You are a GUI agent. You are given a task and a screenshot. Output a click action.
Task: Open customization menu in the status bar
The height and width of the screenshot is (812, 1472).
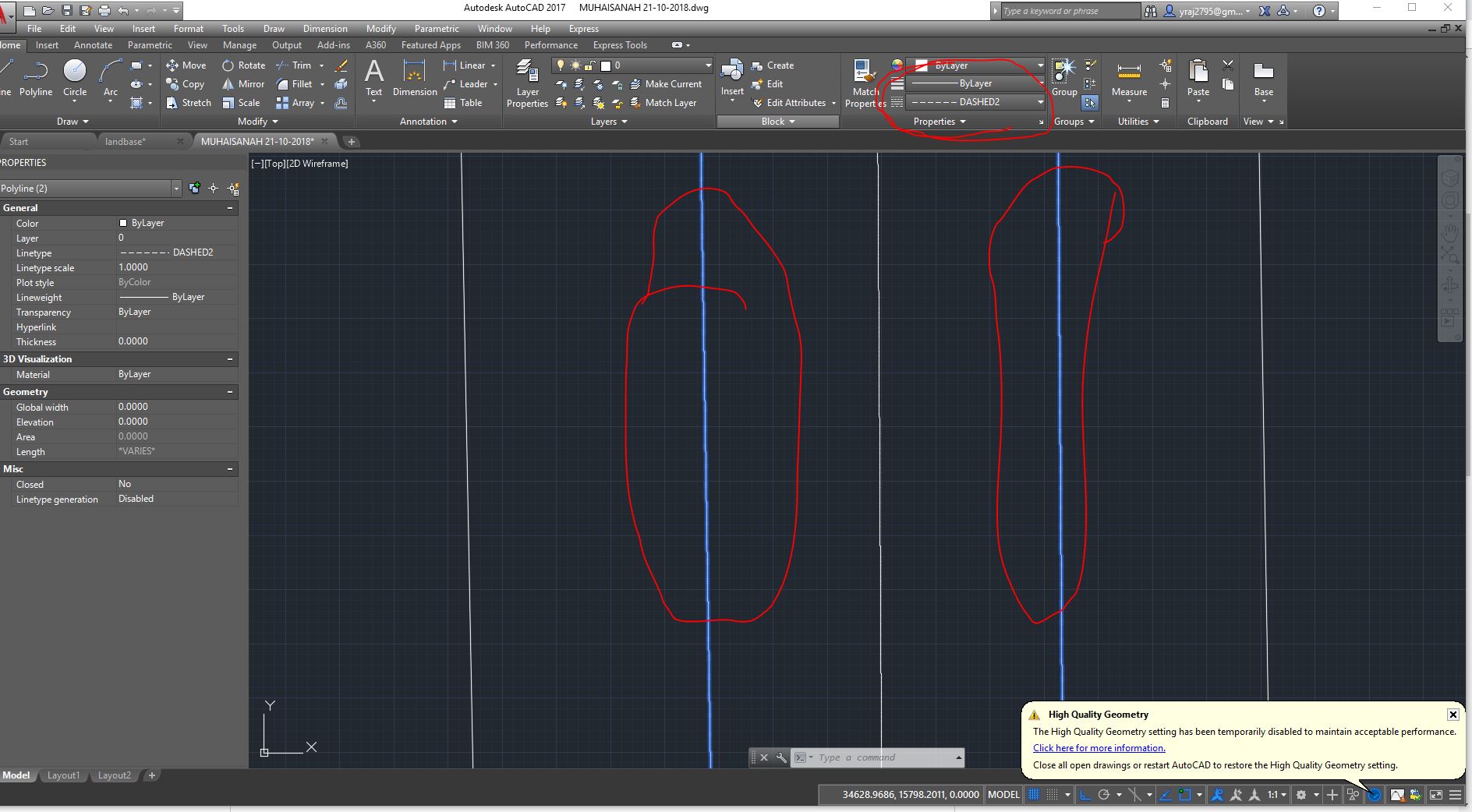[1455, 795]
